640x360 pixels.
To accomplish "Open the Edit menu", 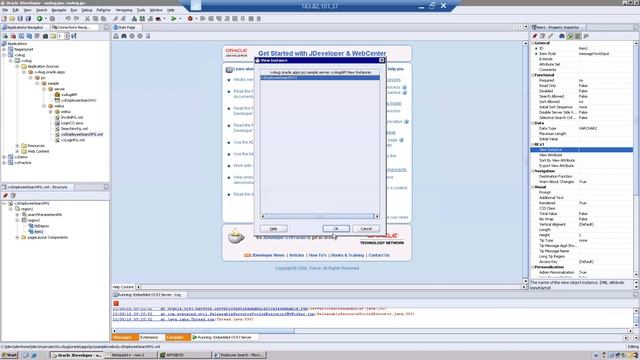I will pyautogui.click(x=16, y=10).
